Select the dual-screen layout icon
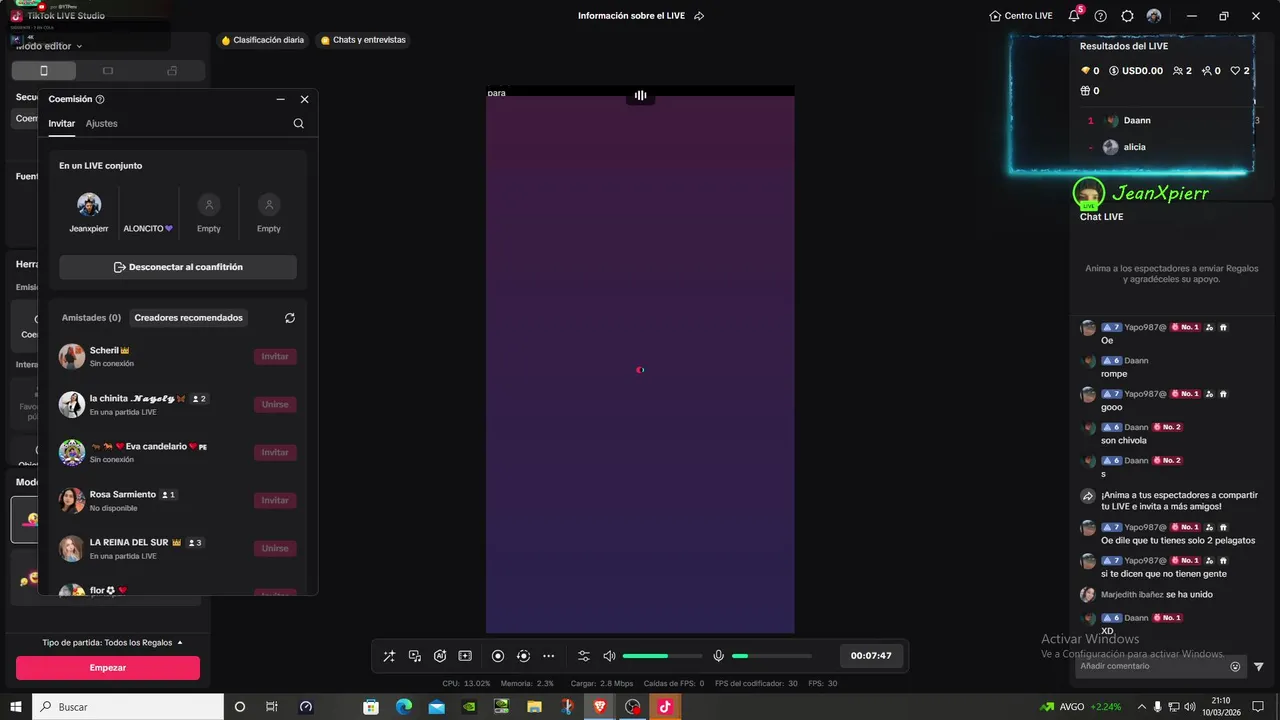 pos(172,71)
